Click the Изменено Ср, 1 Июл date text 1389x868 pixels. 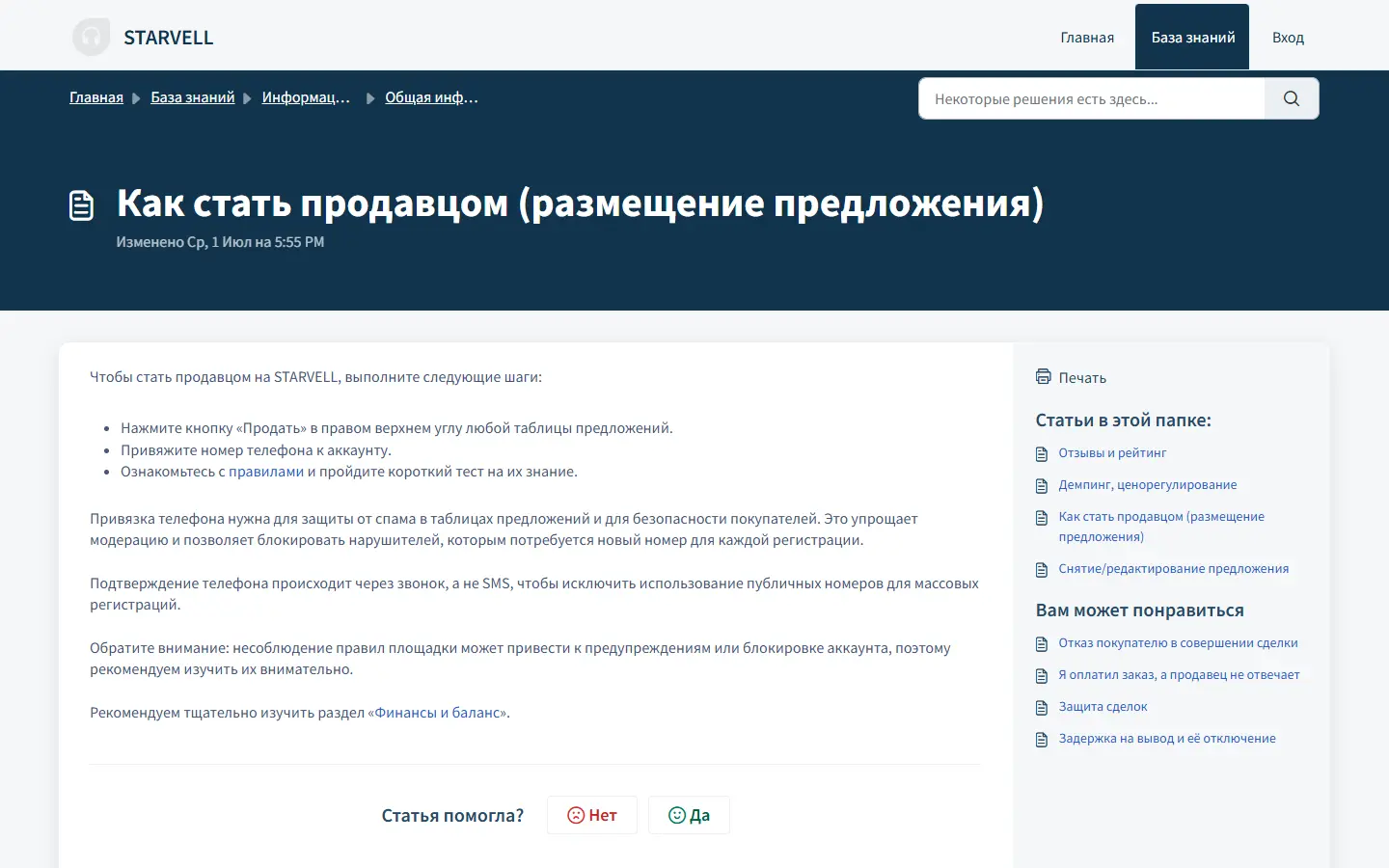[220, 242]
